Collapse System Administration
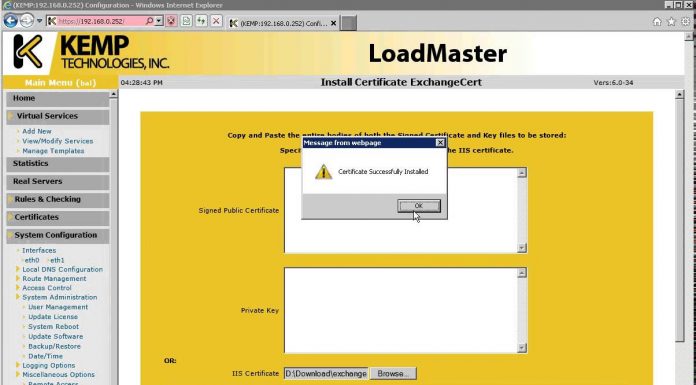 (x=59, y=298)
